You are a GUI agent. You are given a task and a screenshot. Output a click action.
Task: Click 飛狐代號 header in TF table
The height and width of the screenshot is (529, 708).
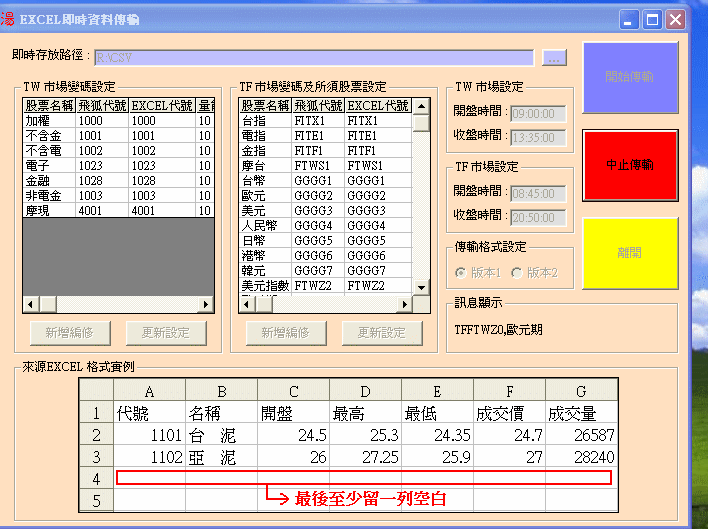click(x=318, y=106)
